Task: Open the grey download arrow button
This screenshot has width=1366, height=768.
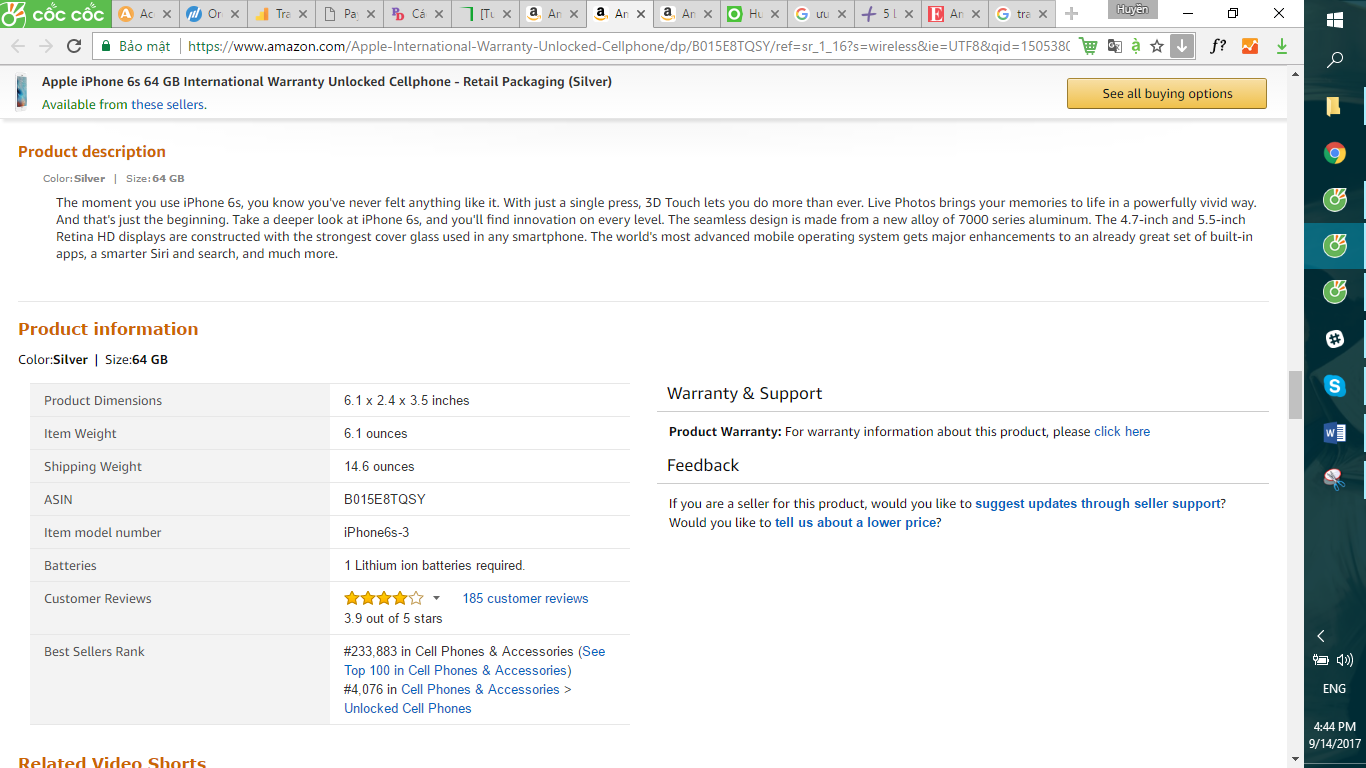Action: 1182,46
